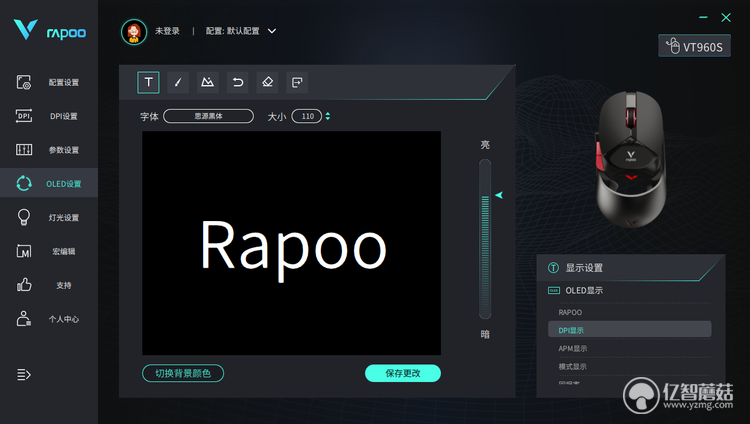Select 模式显示 in the display list
The image size is (750, 424).
pyautogui.click(x=629, y=367)
